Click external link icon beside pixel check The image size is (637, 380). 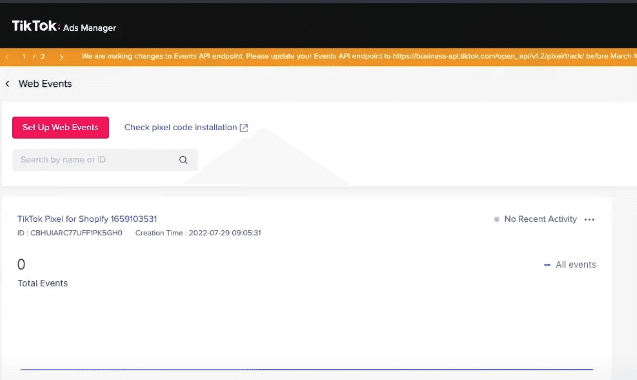[x=244, y=128]
